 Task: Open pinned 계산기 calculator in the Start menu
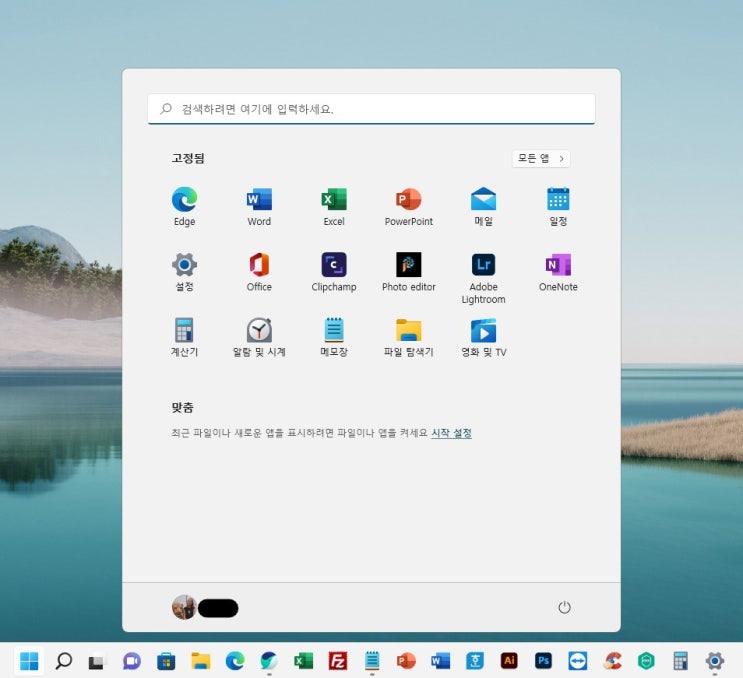(x=184, y=337)
